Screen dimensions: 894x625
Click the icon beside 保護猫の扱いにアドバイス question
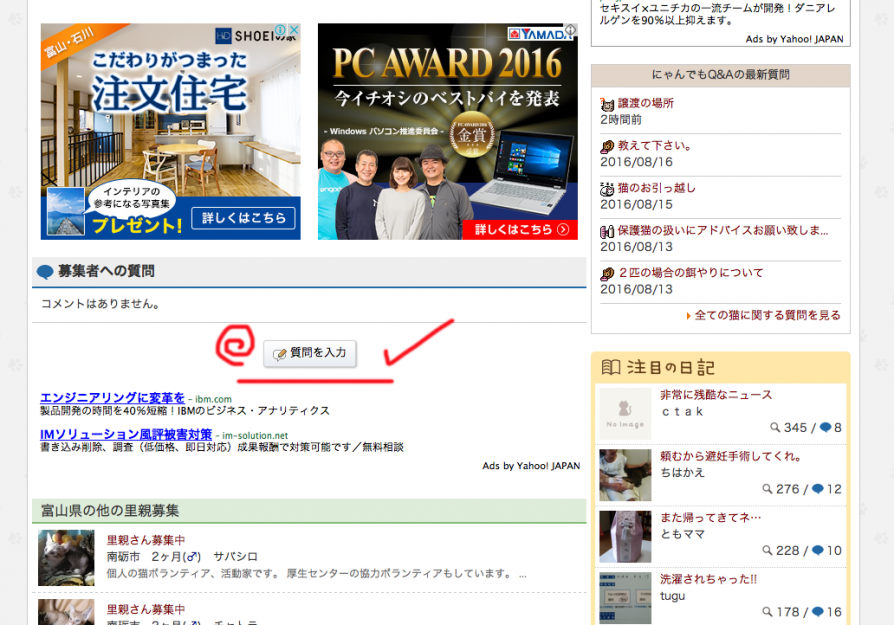tap(607, 231)
